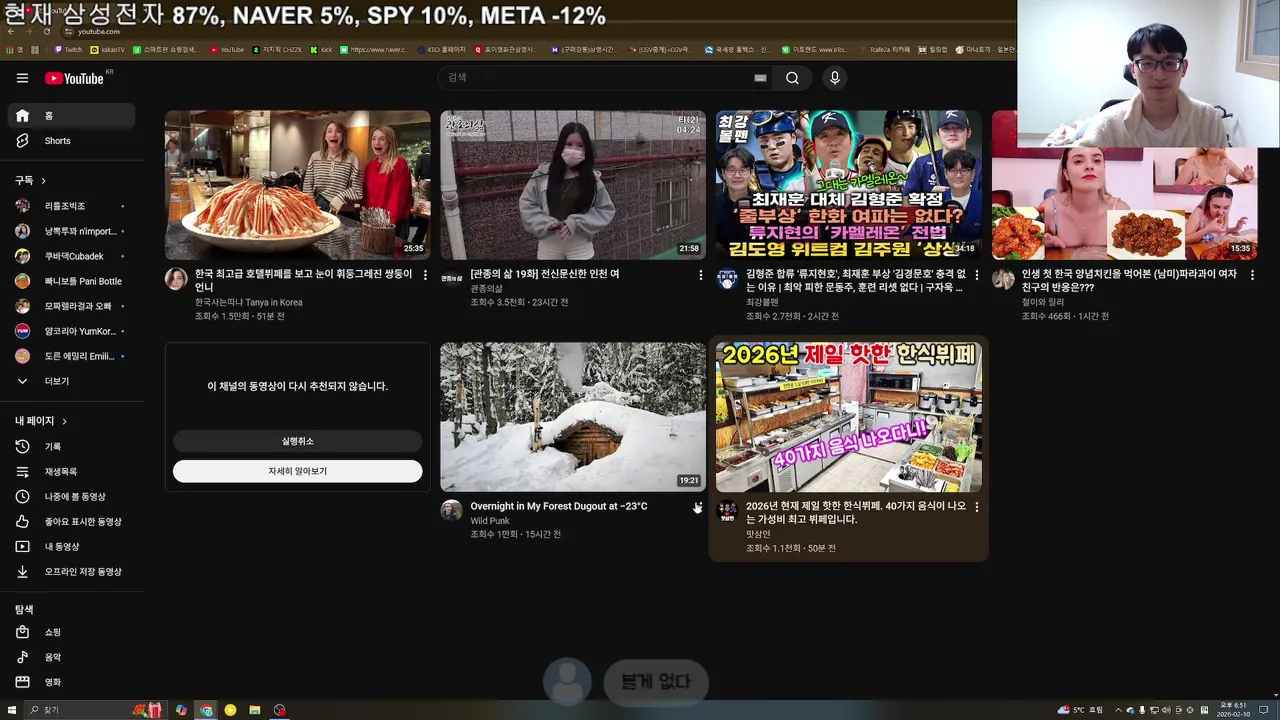Open 리틀조빅조 channel subscription
The width and height of the screenshot is (1280, 720).
[70, 206]
